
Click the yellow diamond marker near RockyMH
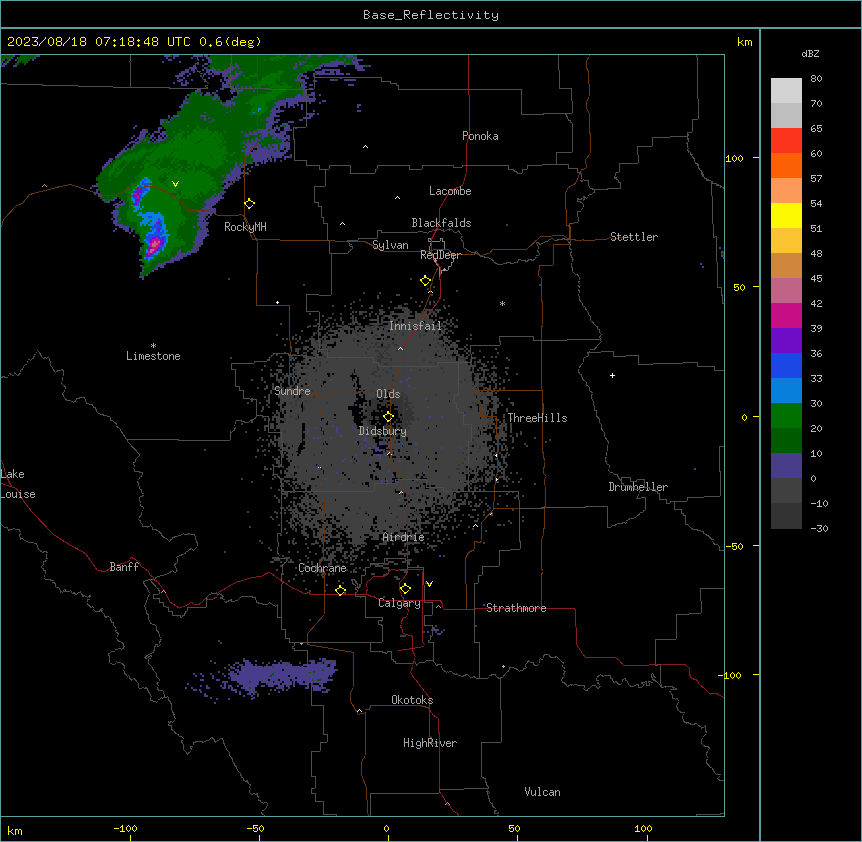point(250,204)
